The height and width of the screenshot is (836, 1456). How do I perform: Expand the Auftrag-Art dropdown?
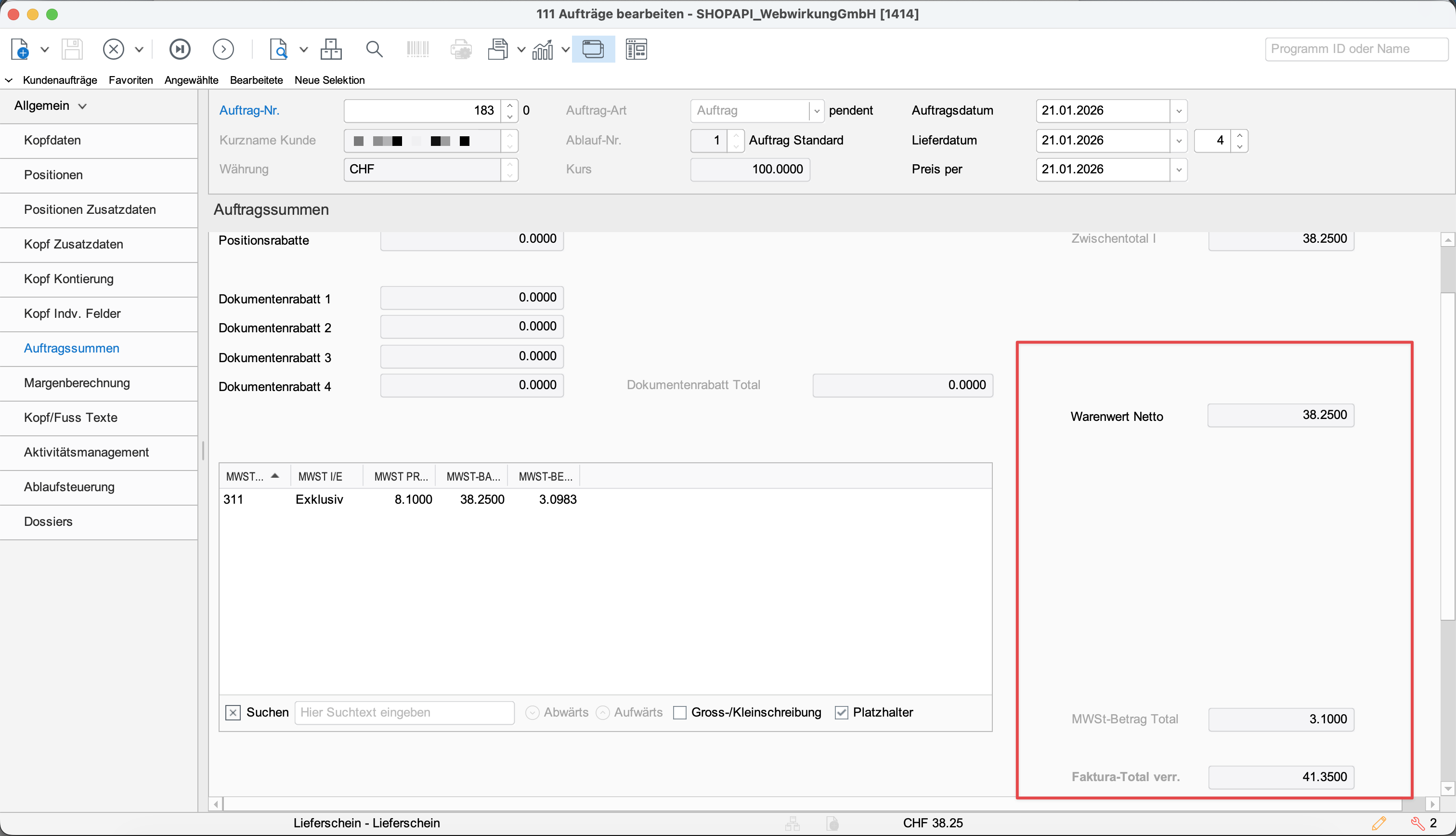816,111
